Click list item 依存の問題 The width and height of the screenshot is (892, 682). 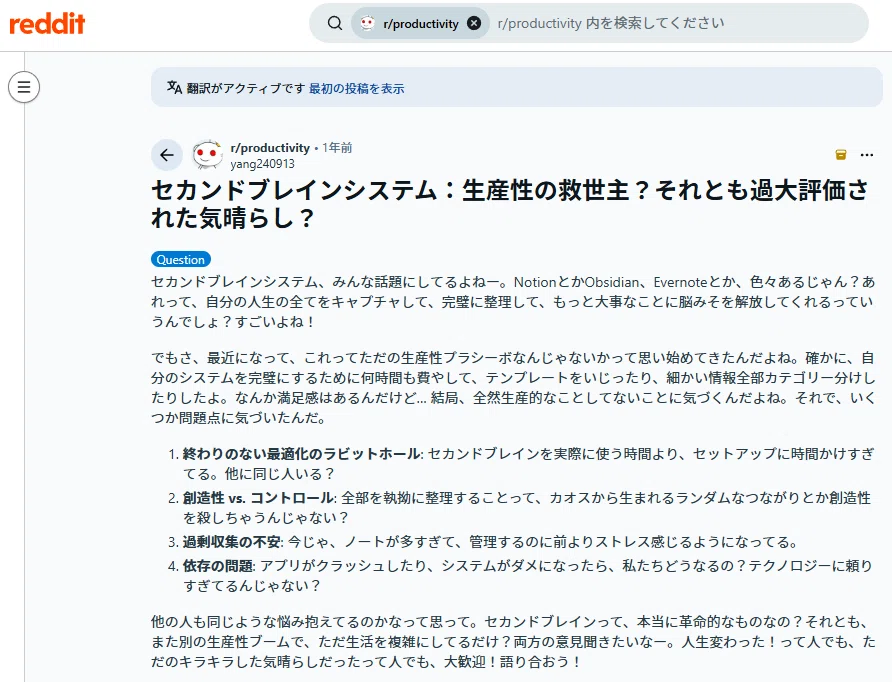tap(527, 576)
